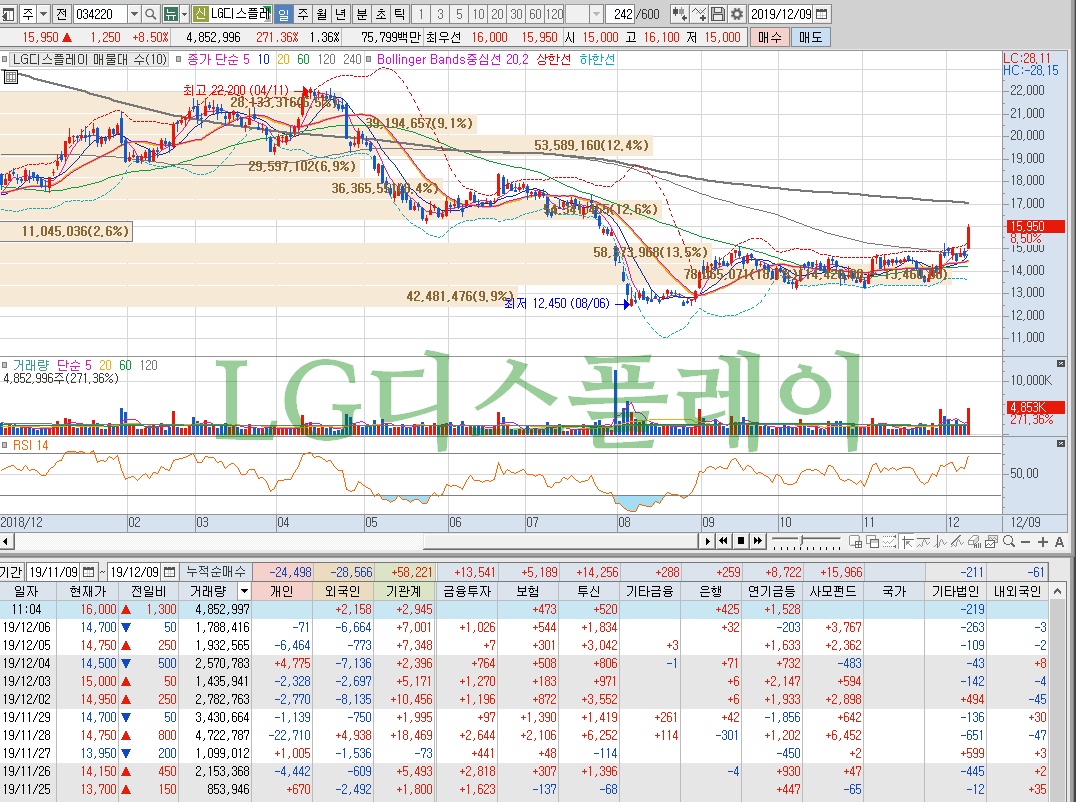This screenshot has width=1076, height=802.
Task: Open the start date 19/11/09 calendar icon
Action: point(89,571)
